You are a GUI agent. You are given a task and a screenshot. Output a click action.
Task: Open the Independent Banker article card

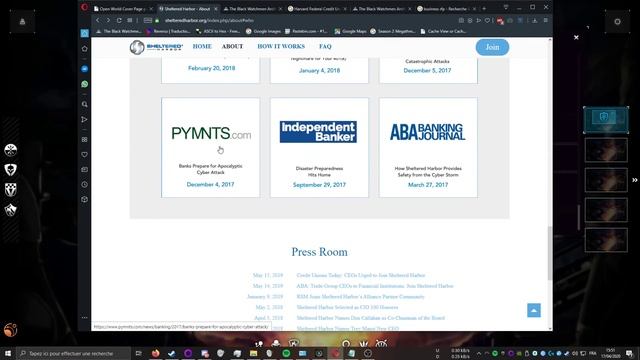point(319,147)
